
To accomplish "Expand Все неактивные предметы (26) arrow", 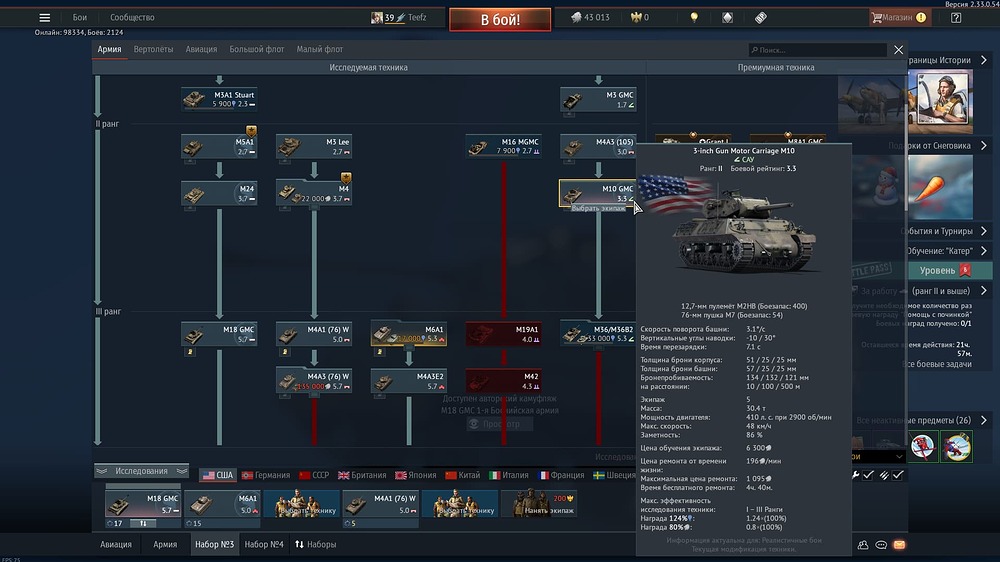I will (984, 420).
